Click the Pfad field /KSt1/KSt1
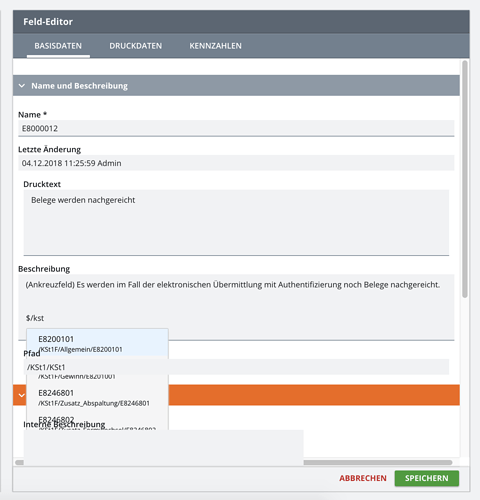The height and width of the screenshot is (500, 480). pos(236,367)
